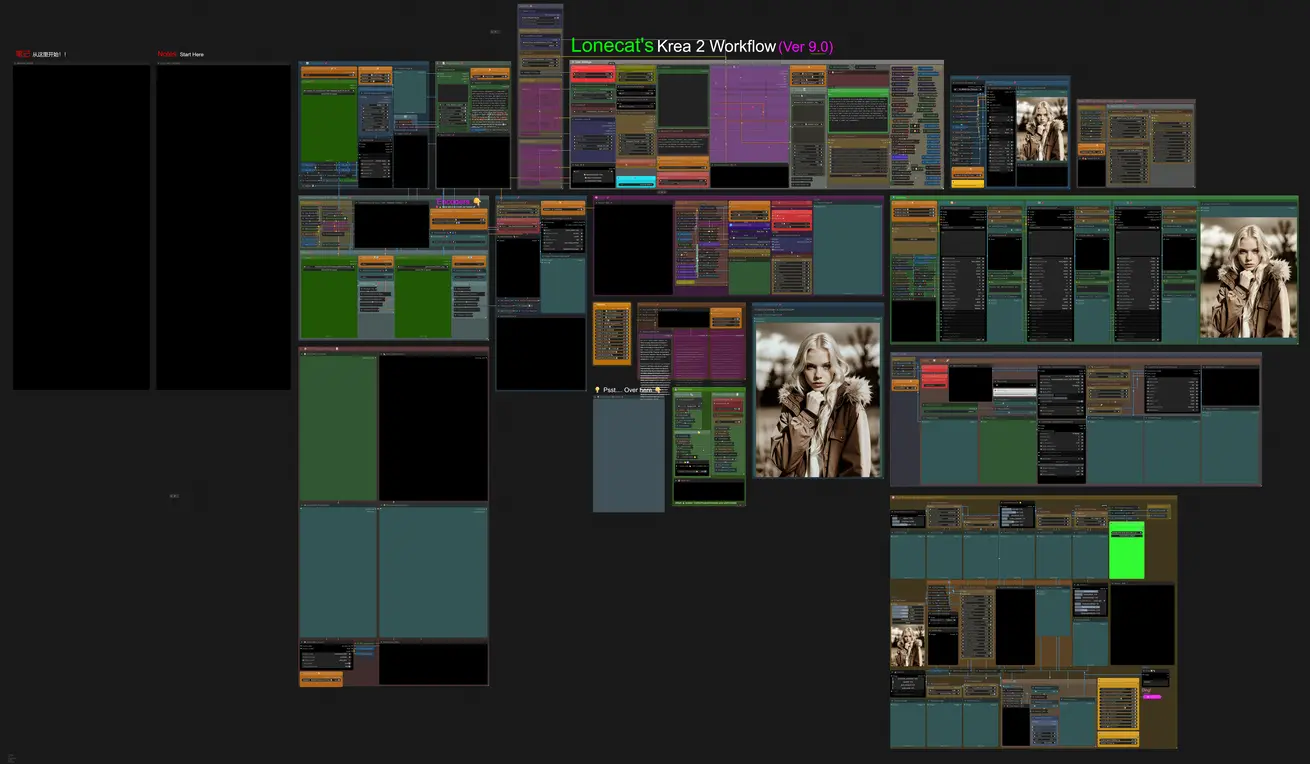Viewport: 1310px width, 764px height.
Task: Select the bright neon-green node in the bottom group
Action: tap(1127, 549)
